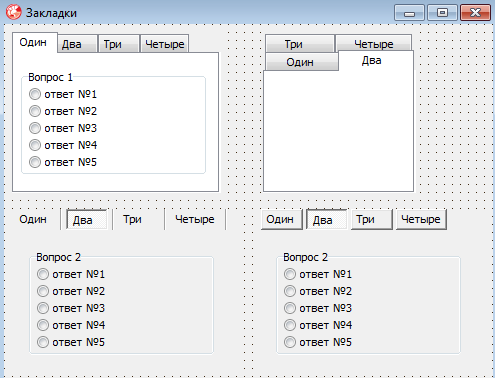
Task: Open the Четыре tab in the top-left panel
Action: point(165,44)
